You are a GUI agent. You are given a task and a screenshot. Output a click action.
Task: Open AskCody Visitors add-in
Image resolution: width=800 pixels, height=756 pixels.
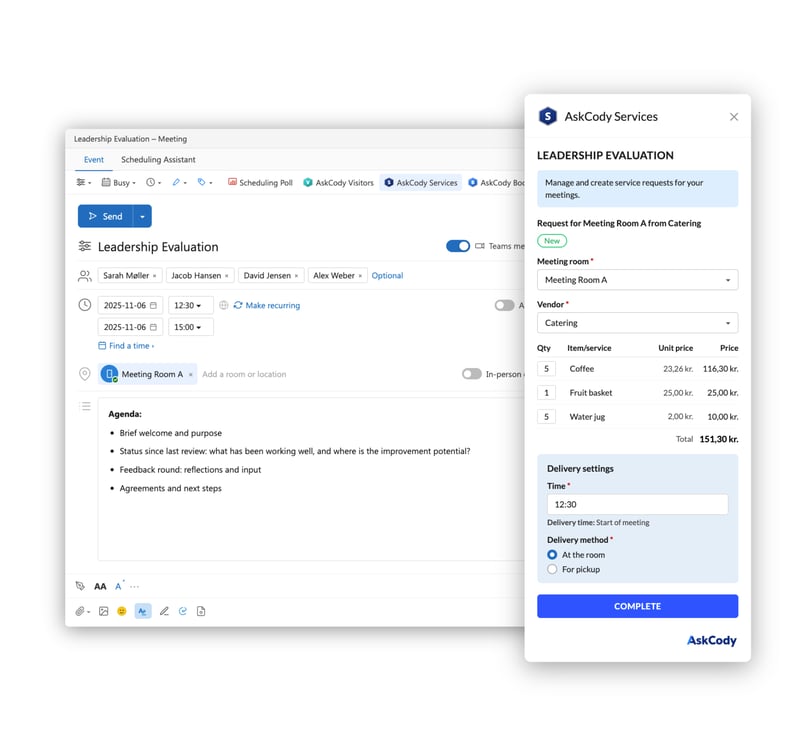pos(338,183)
